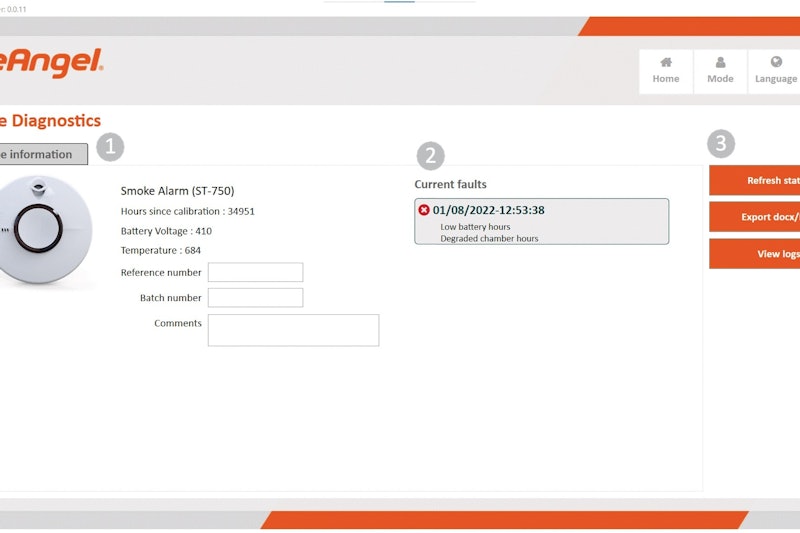This screenshot has width=800, height=533.
Task: Click the Low battery hours fault text
Action: [x=475, y=227]
